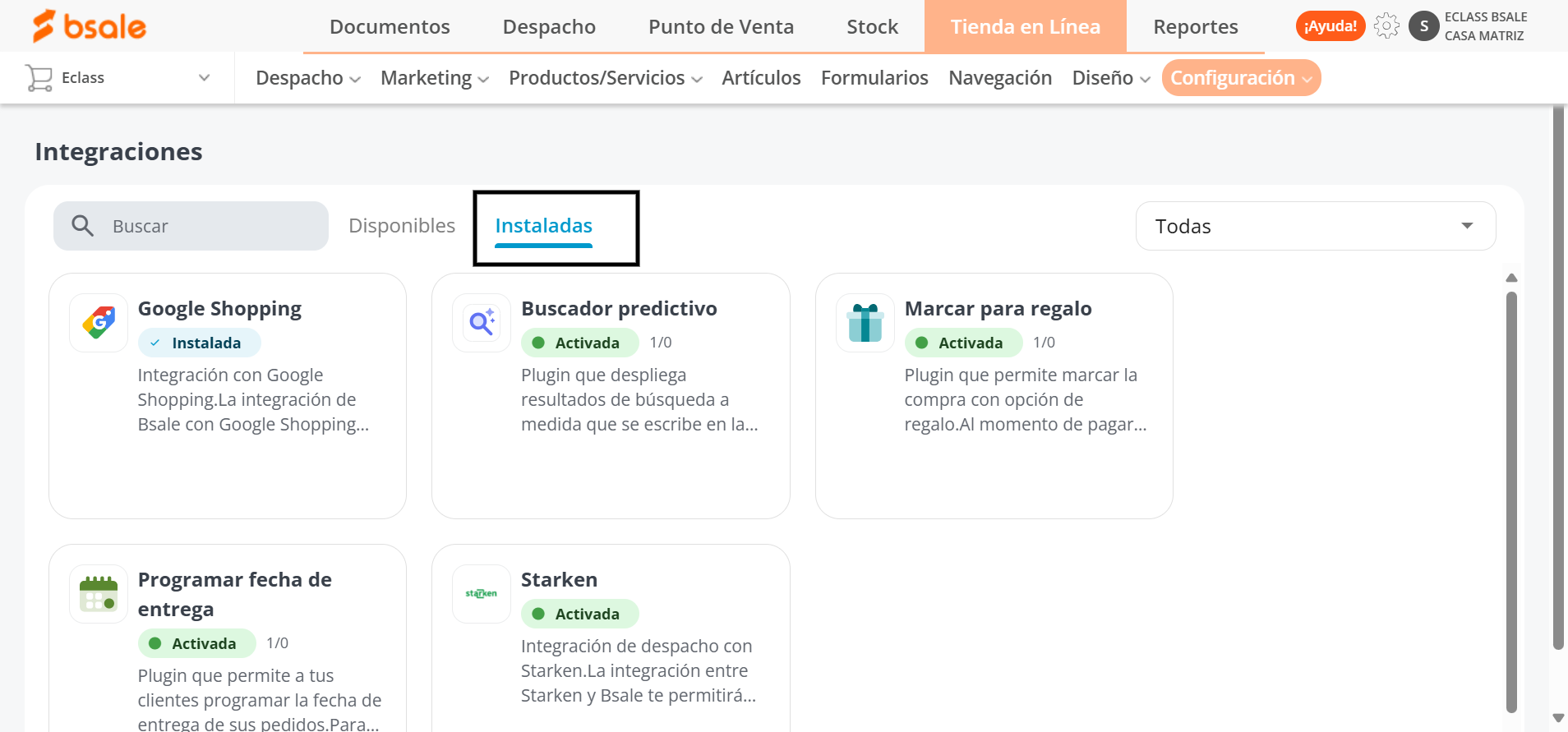
Task: Click the ECLASS BSALE CASA MATRIZ account label
Action: (x=1486, y=26)
